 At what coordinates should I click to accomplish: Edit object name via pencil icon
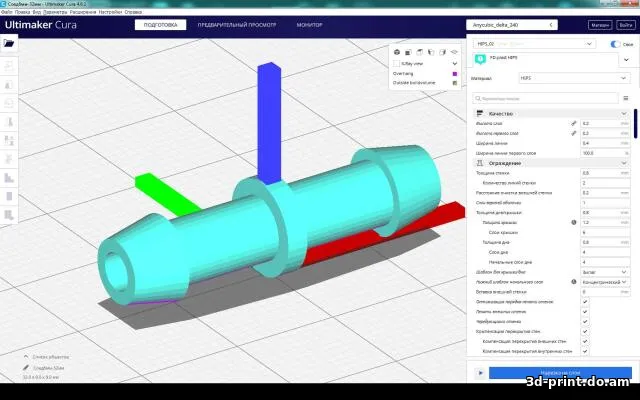click(26, 368)
